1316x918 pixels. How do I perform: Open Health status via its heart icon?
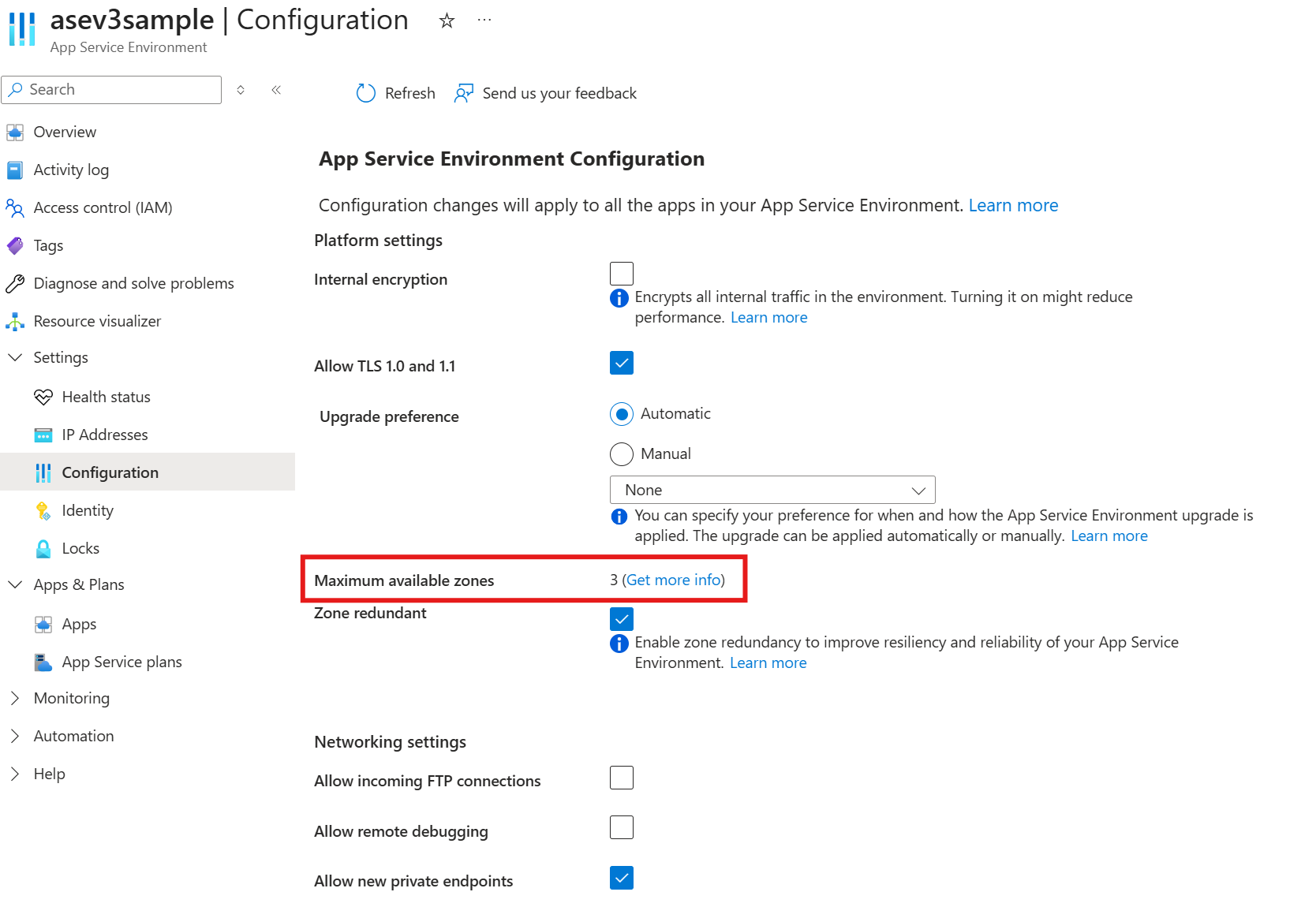click(x=43, y=397)
